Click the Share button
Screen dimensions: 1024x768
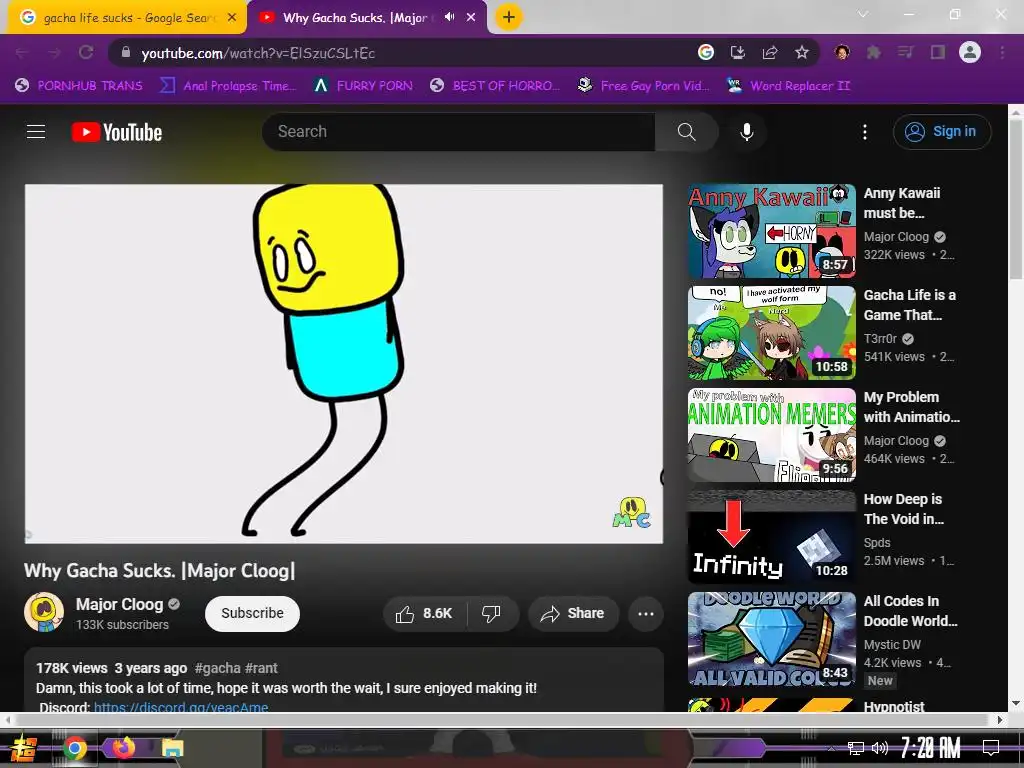tap(573, 614)
